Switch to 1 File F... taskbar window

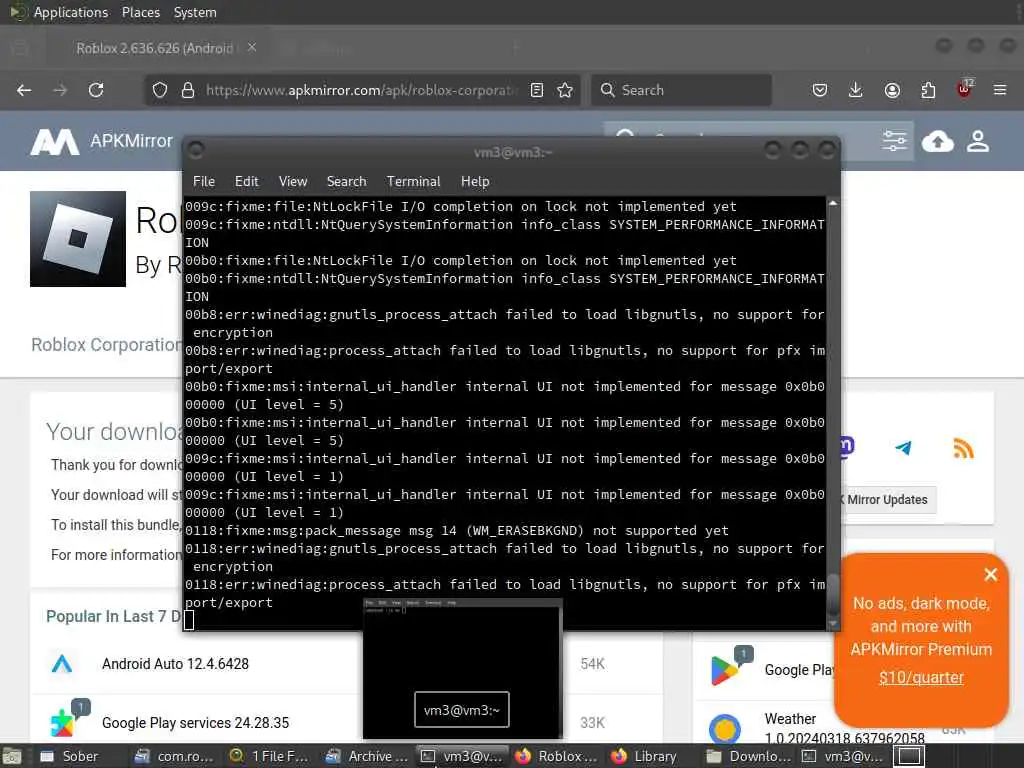click(x=269, y=756)
